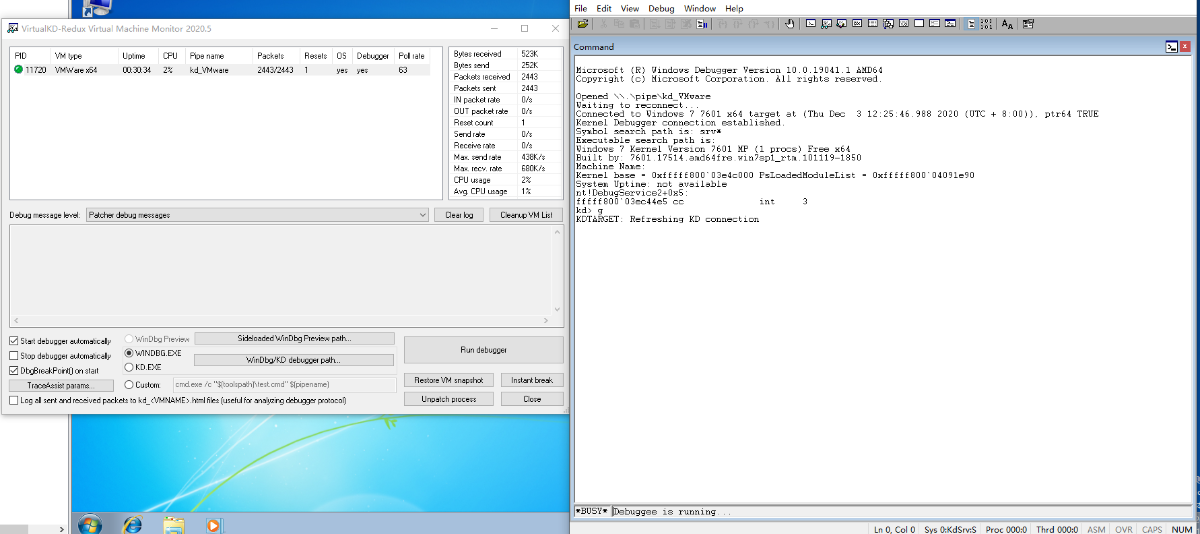The height and width of the screenshot is (534, 1200).
Task: Select the WinDbg Preview radio option
Action: click(128, 339)
